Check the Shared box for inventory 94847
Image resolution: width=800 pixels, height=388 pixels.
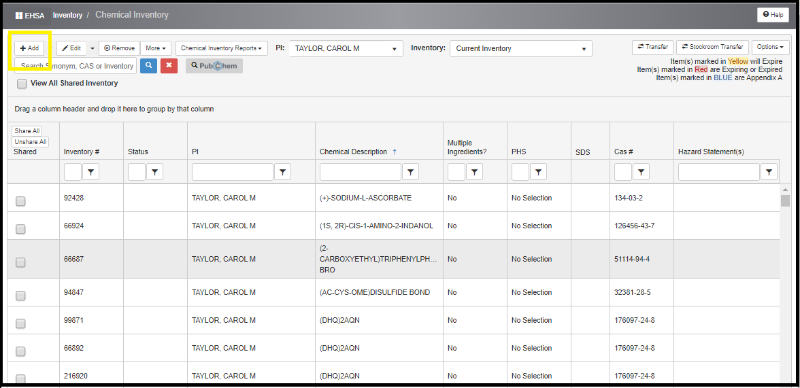[20, 296]
